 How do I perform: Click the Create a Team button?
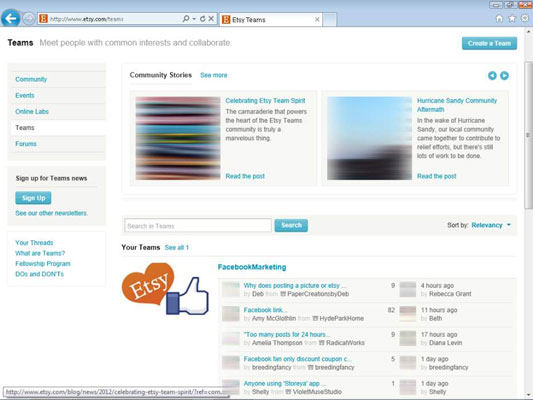[489, 43]
